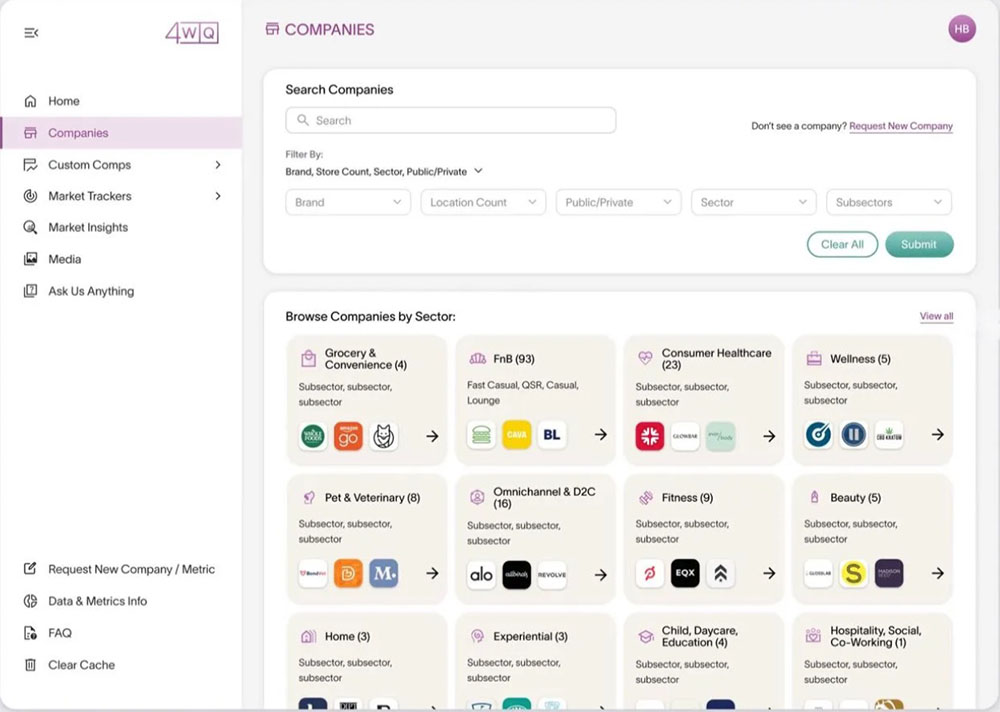Click Fast Casual, QSR, Casual, Lounge text

(x=523, y=392)
